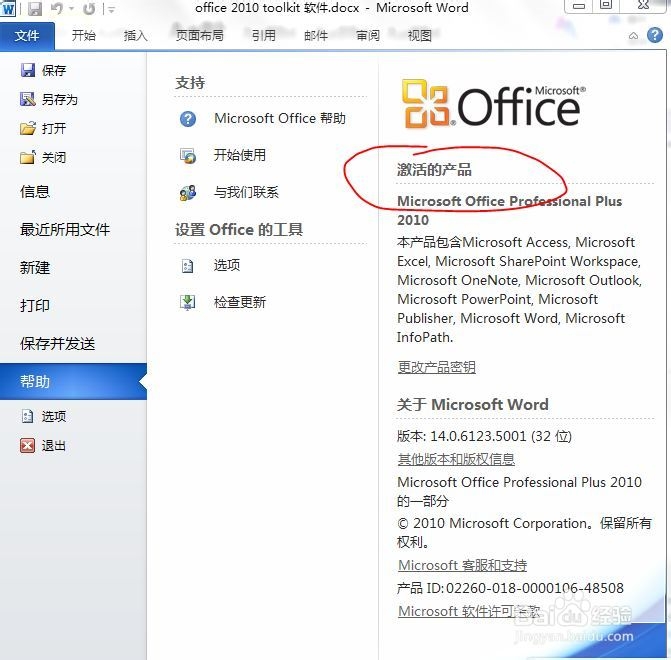Open Customize Quick Access Toolbar dropdown
The width and height of the screenshot is (671, 660).
pyautogui.click(x=111, y=9)
